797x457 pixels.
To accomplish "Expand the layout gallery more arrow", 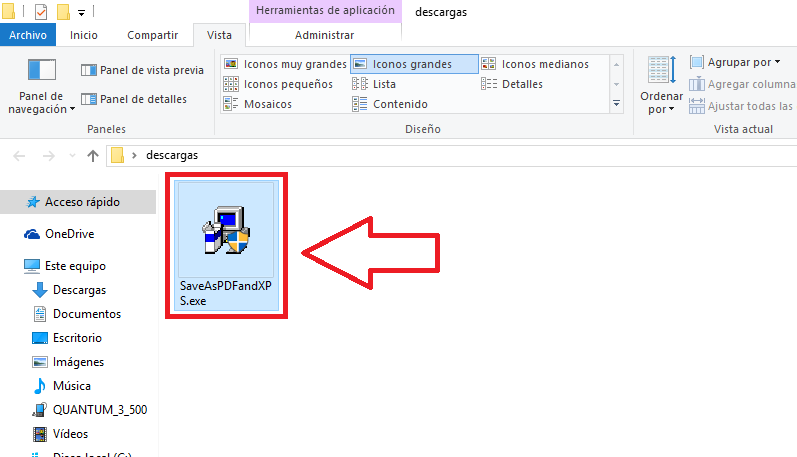I will pyautogui.click(x=616, y=104).
